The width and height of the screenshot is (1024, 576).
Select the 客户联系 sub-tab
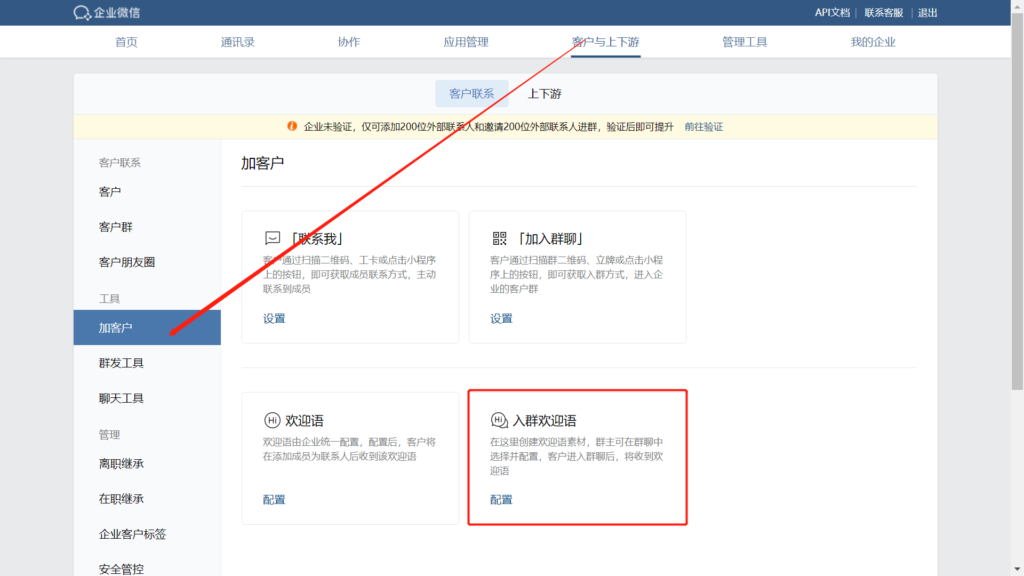point(471,94)
